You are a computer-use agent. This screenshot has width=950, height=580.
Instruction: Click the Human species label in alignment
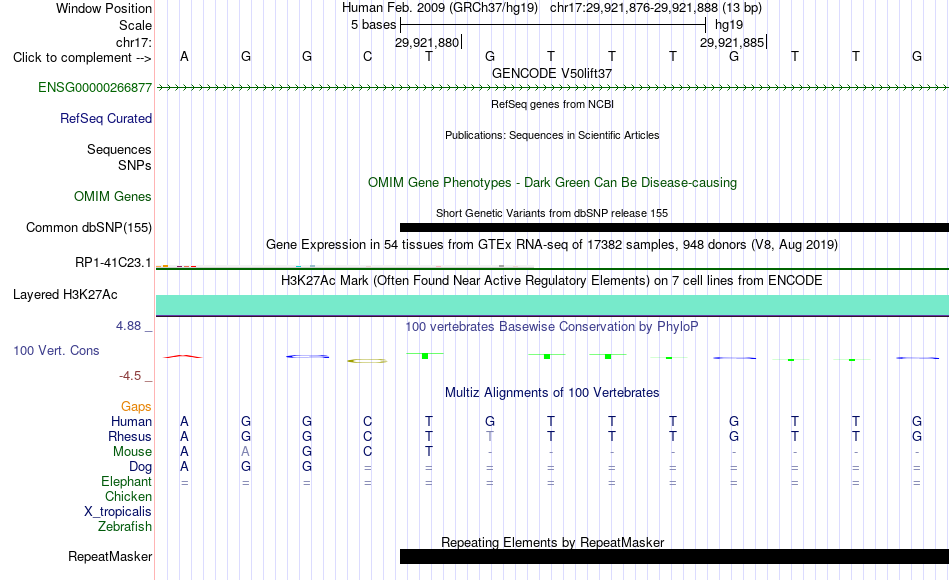(x=131, y=421)
